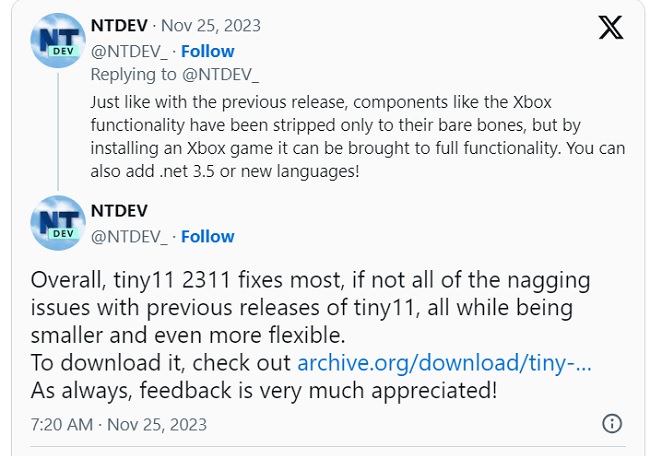Click the info icon beside the timestamp

(612, 424)
